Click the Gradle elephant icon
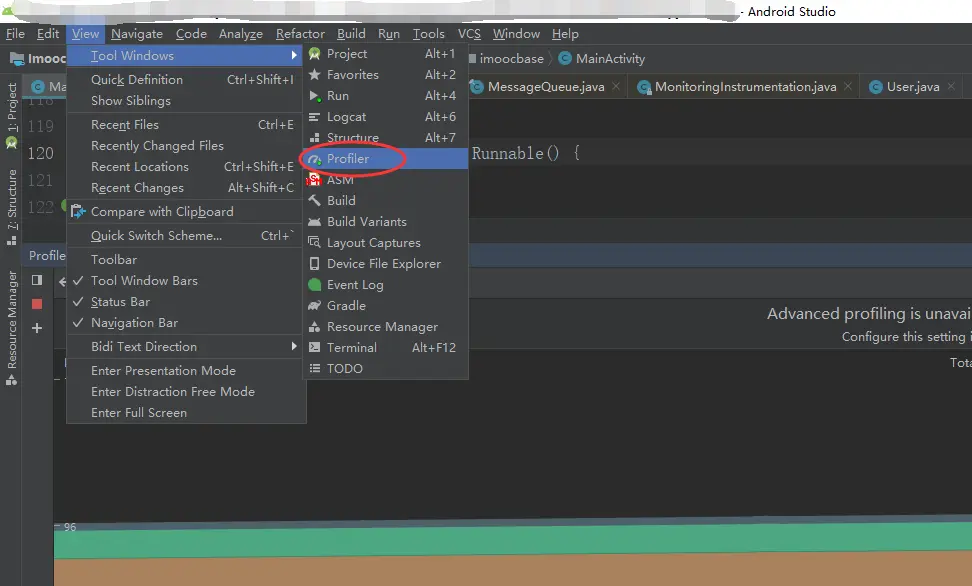This screenshot has height=586, width=972. (314, 306)
